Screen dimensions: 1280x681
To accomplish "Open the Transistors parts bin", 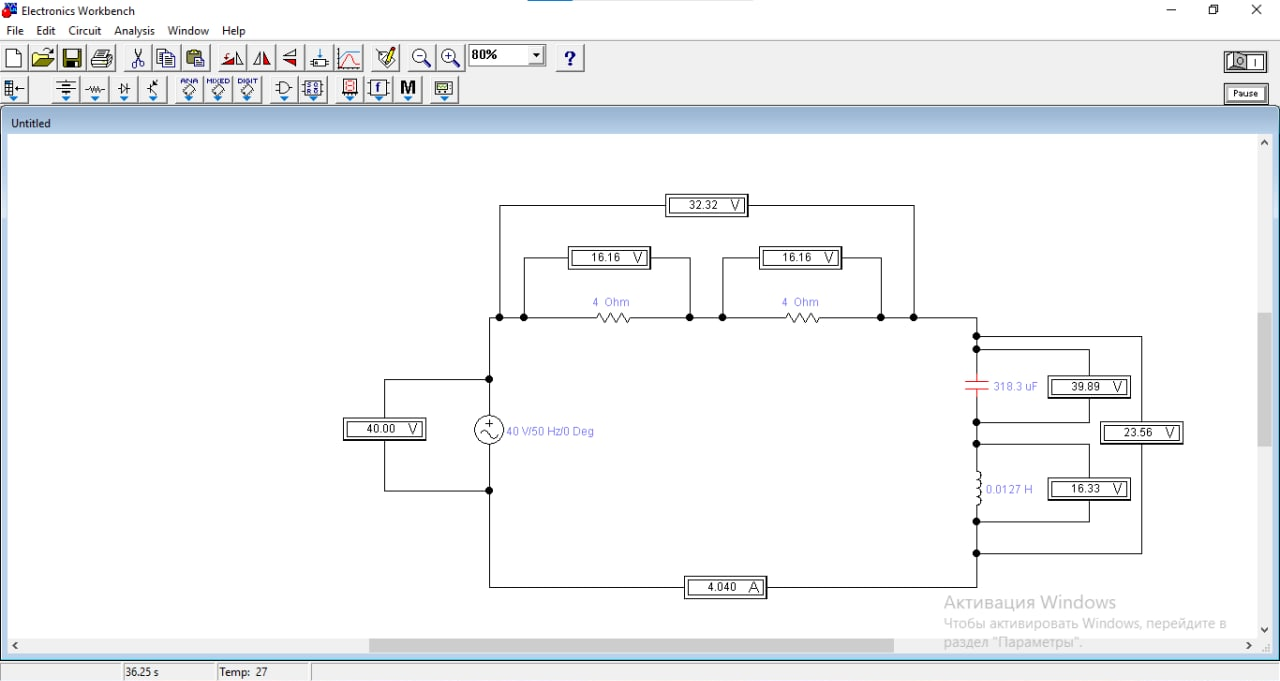I will 153,90.
